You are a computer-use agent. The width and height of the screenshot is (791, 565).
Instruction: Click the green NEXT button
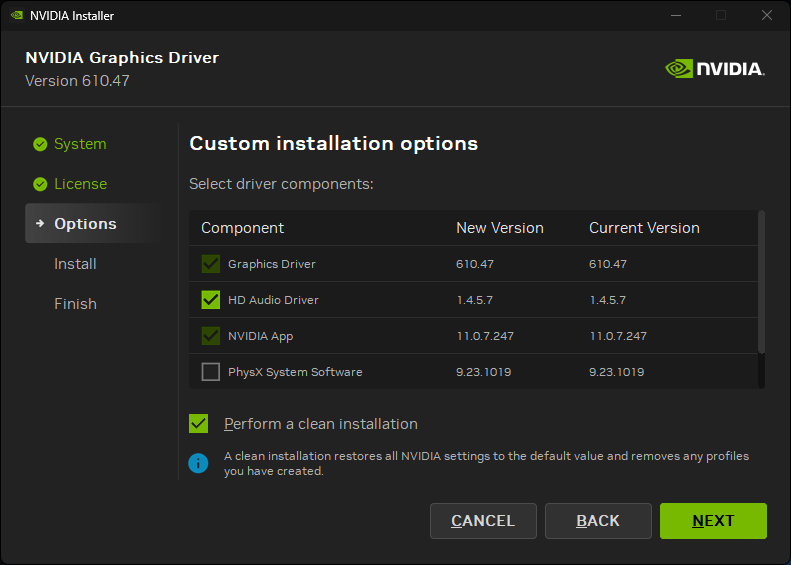(713, 521)
